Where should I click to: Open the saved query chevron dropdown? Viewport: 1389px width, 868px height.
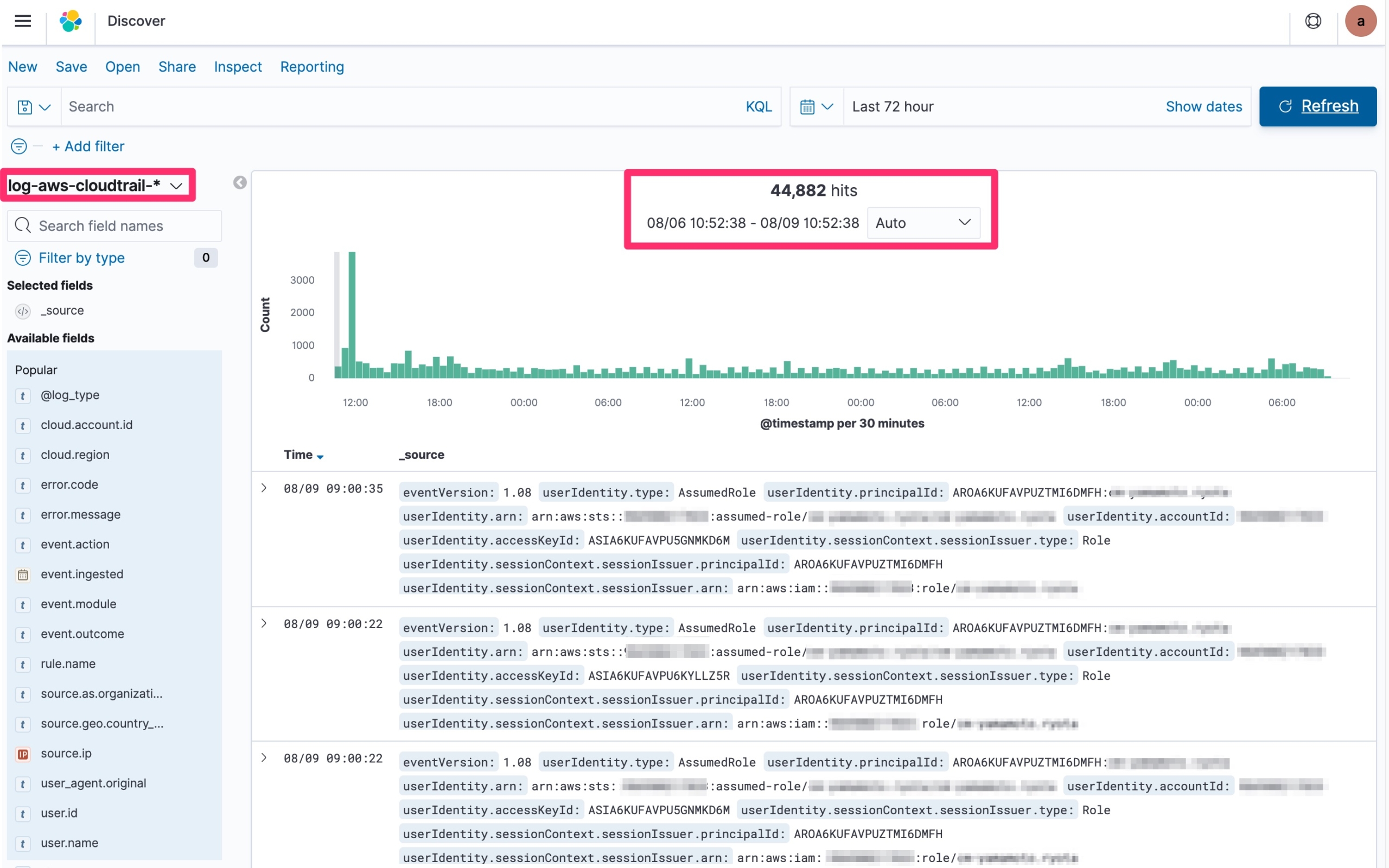coord(45,107)
